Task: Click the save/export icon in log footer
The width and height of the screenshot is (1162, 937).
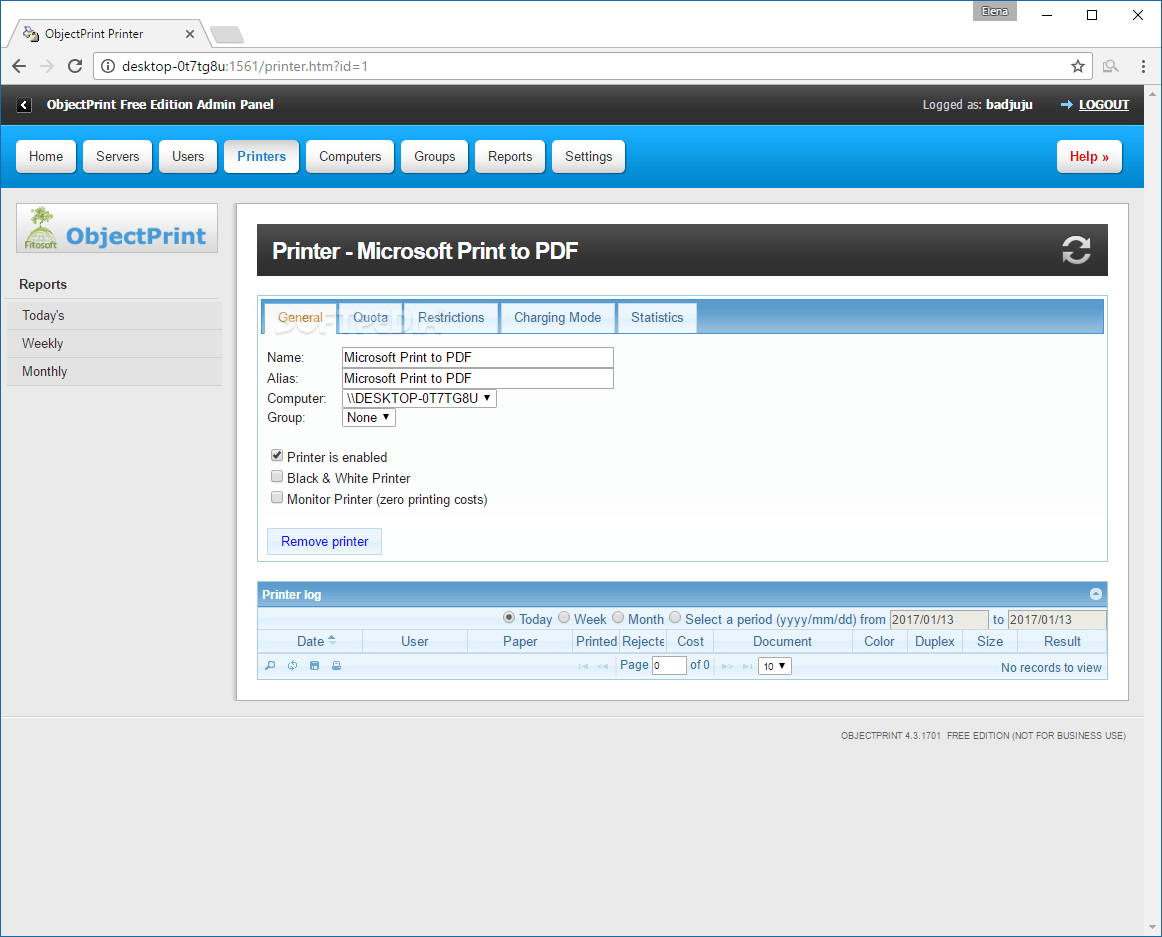Action: (x=314, y=666)
